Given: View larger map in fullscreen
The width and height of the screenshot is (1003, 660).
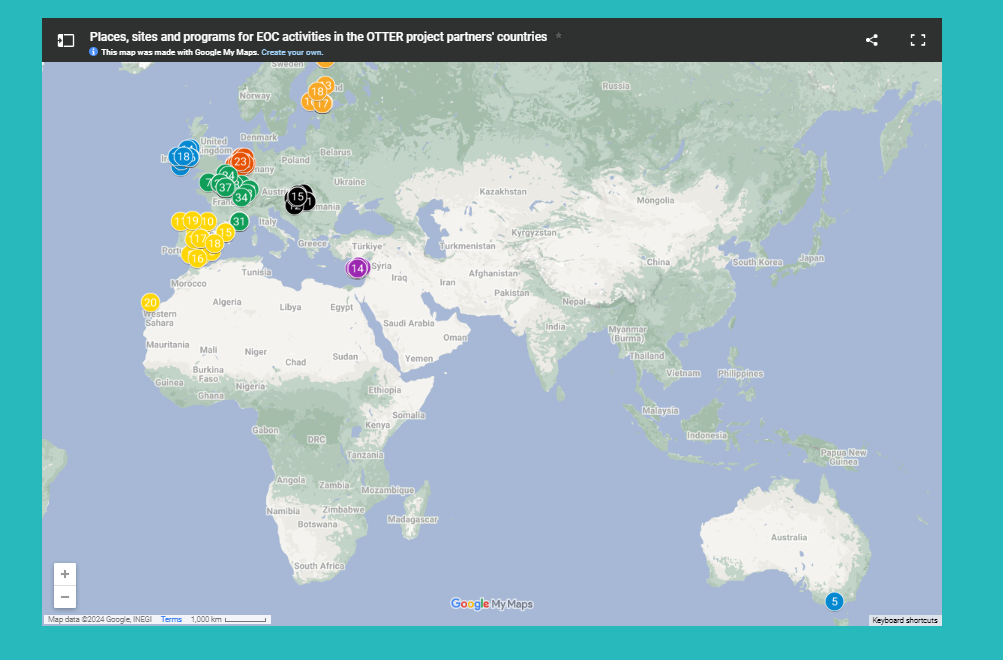Looking at the screenshot, I should pyautogui.click(x=917, y=40).
